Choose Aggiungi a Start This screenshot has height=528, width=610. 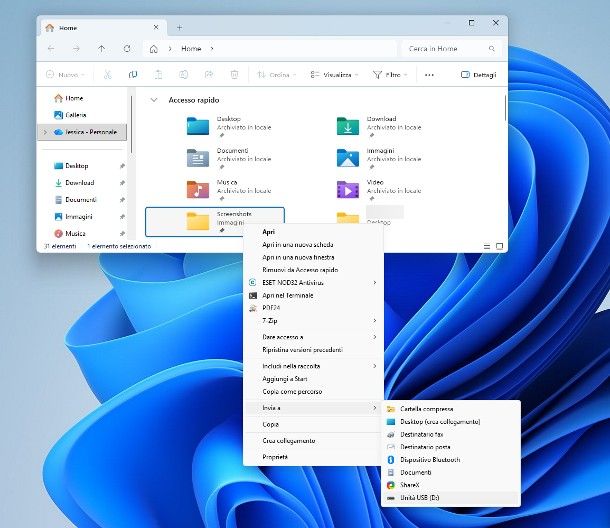click(313, 379)
